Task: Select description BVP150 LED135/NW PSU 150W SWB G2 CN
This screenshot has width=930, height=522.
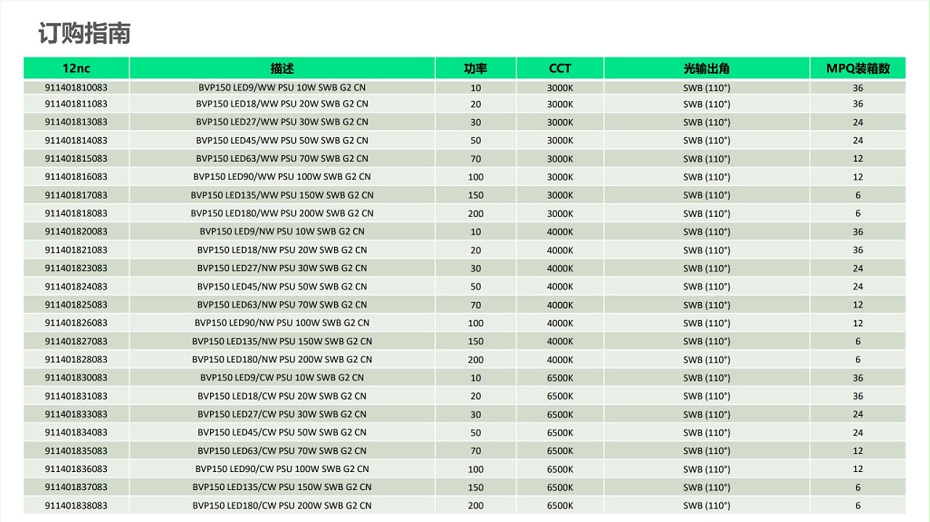Action: pyautogui.click(x=282, y=341)
